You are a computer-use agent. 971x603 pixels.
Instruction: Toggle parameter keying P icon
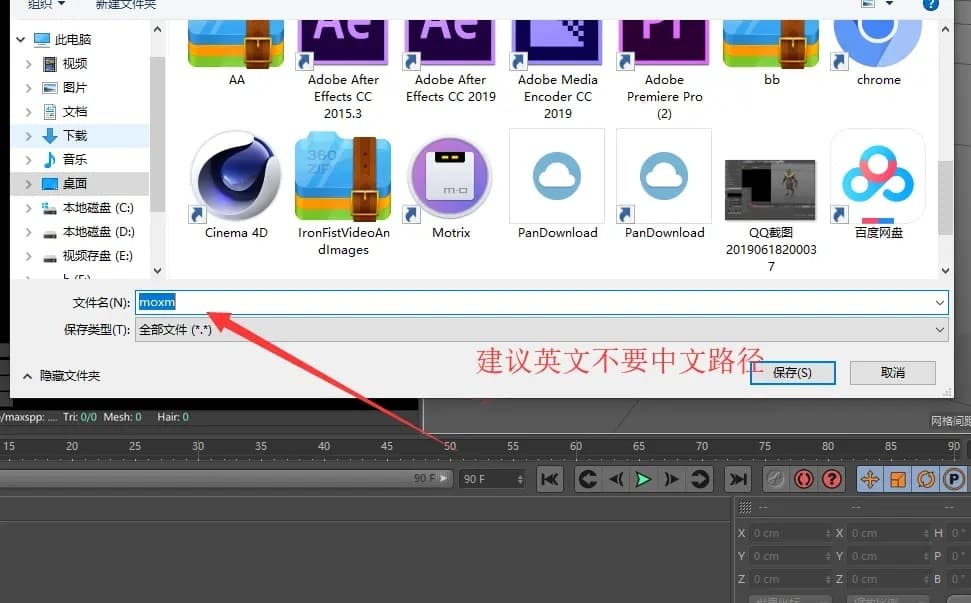coord(954,479)
